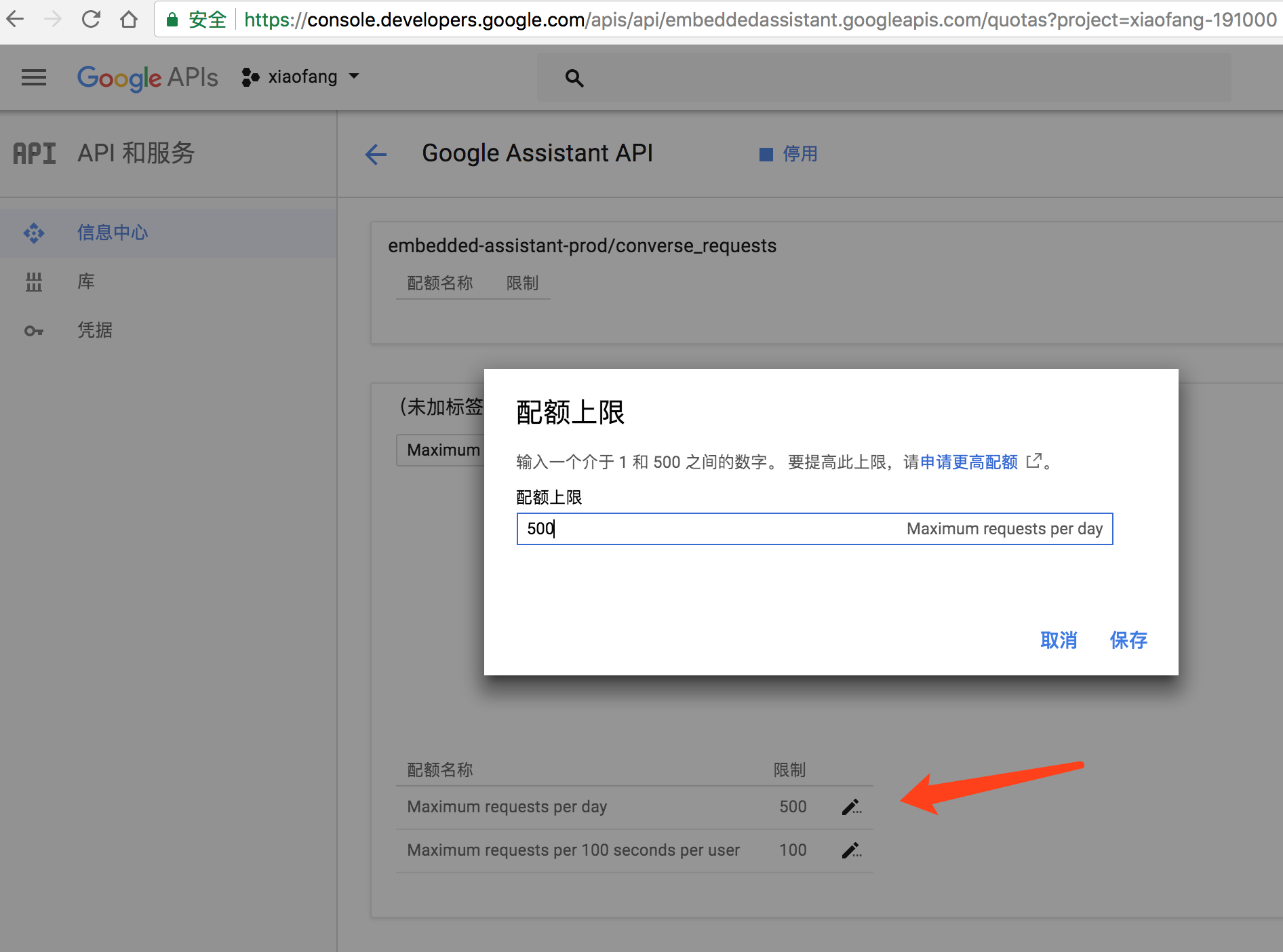This screenshot has width=1283, height=952.
Task: Open 库 in the sidebar
Action: (168, 281)
